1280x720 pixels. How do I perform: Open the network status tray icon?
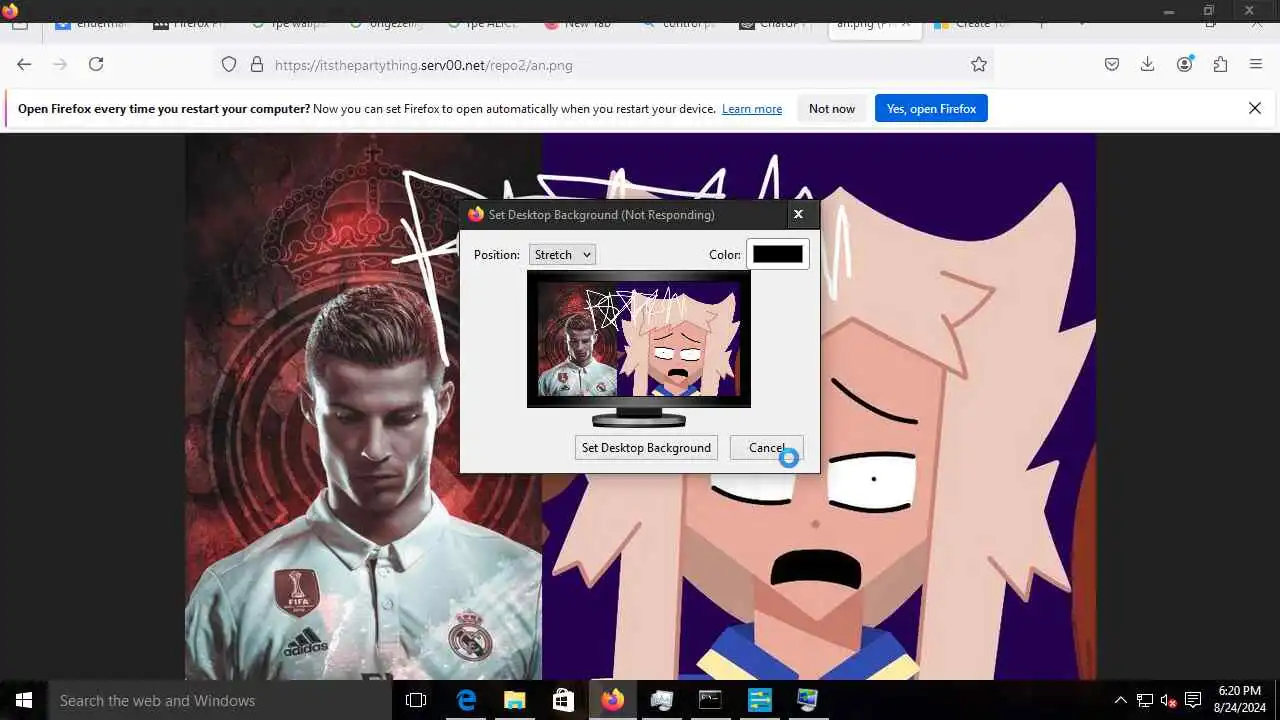point(1145,700)
